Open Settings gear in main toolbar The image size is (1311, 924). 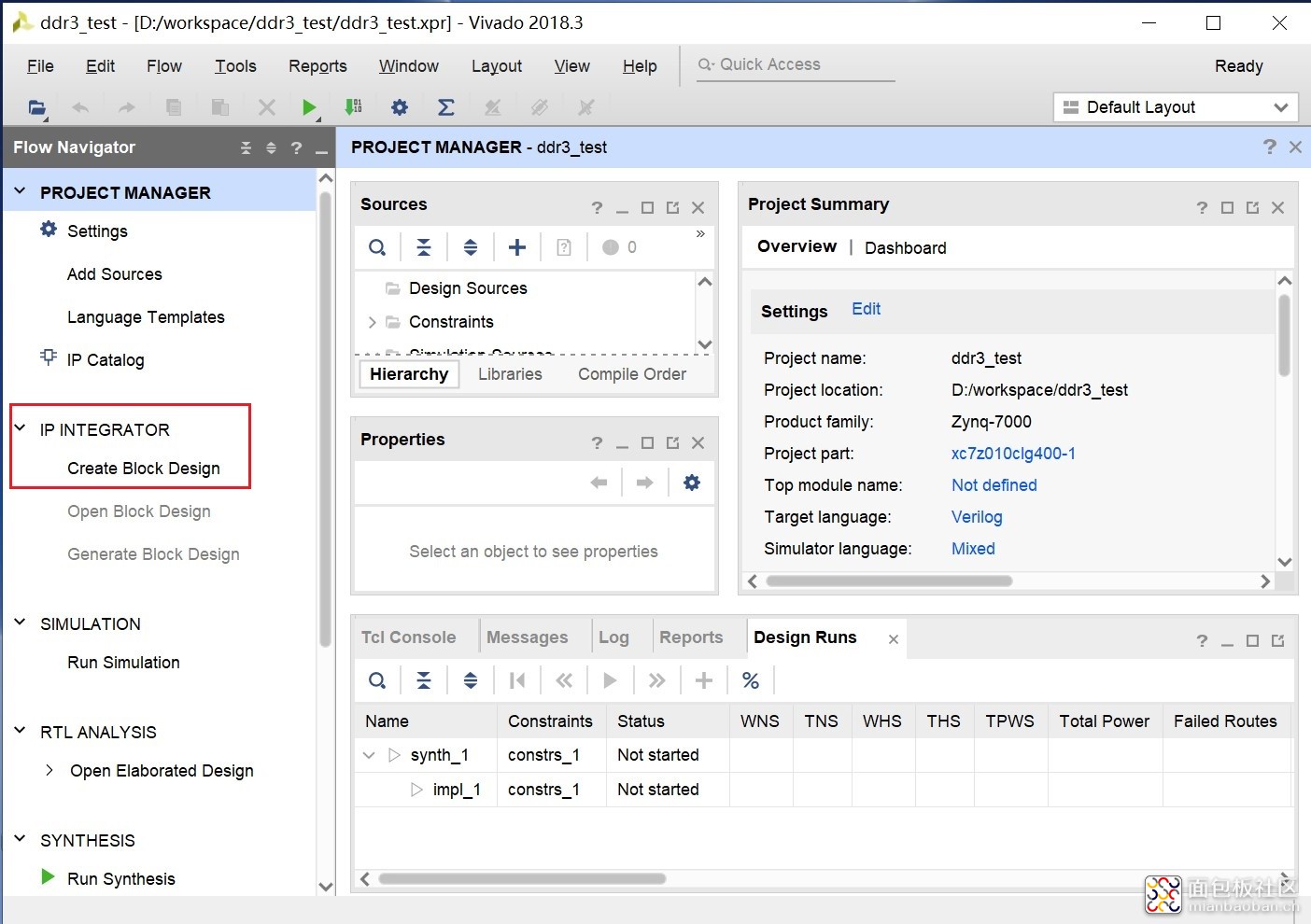[x=400, y=107]
